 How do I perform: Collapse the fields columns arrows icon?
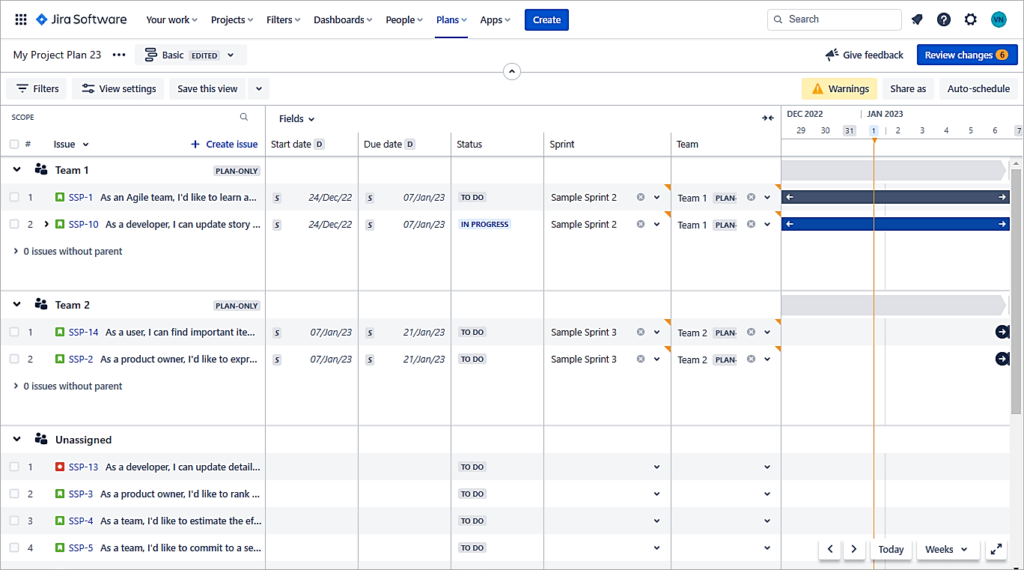tap(767, 118)
